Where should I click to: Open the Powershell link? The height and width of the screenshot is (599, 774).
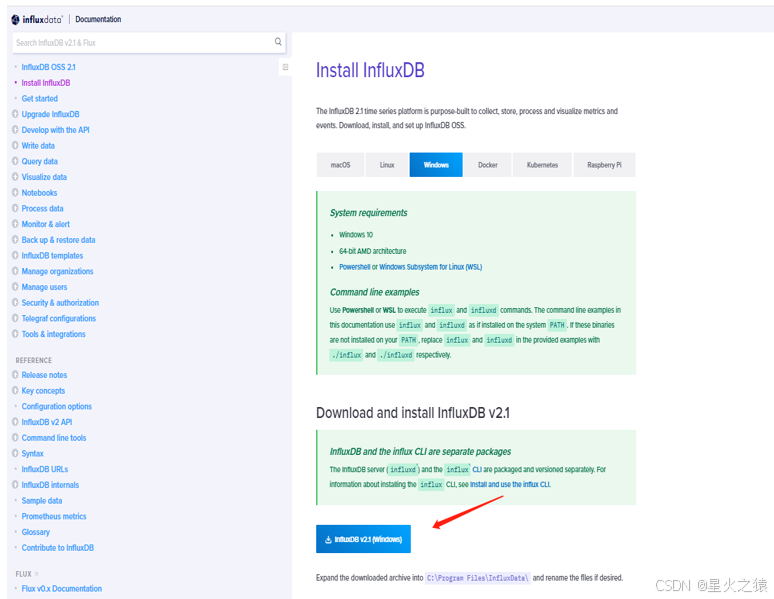click(x=354, y=267)
